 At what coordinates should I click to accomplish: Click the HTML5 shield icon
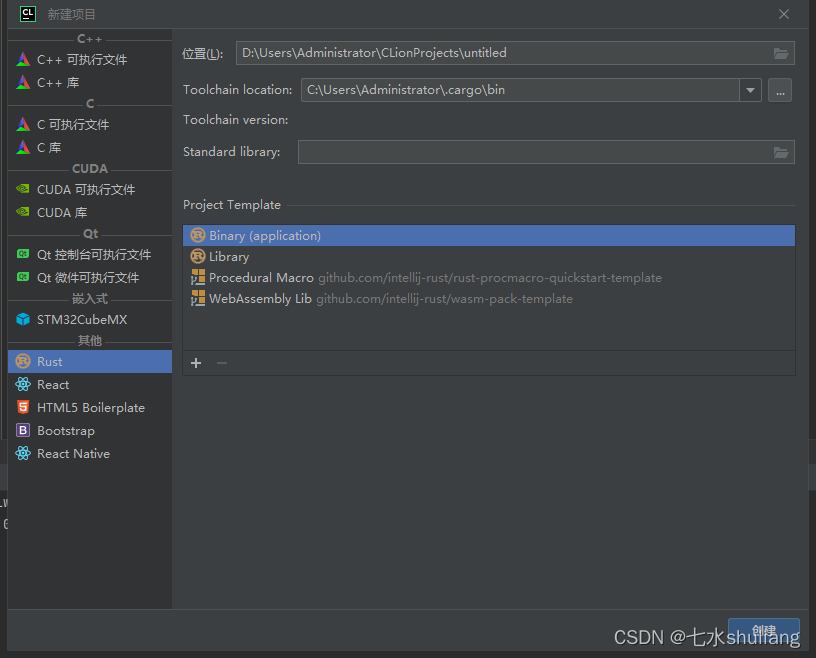pyautogui.click(x=23, y=407)
